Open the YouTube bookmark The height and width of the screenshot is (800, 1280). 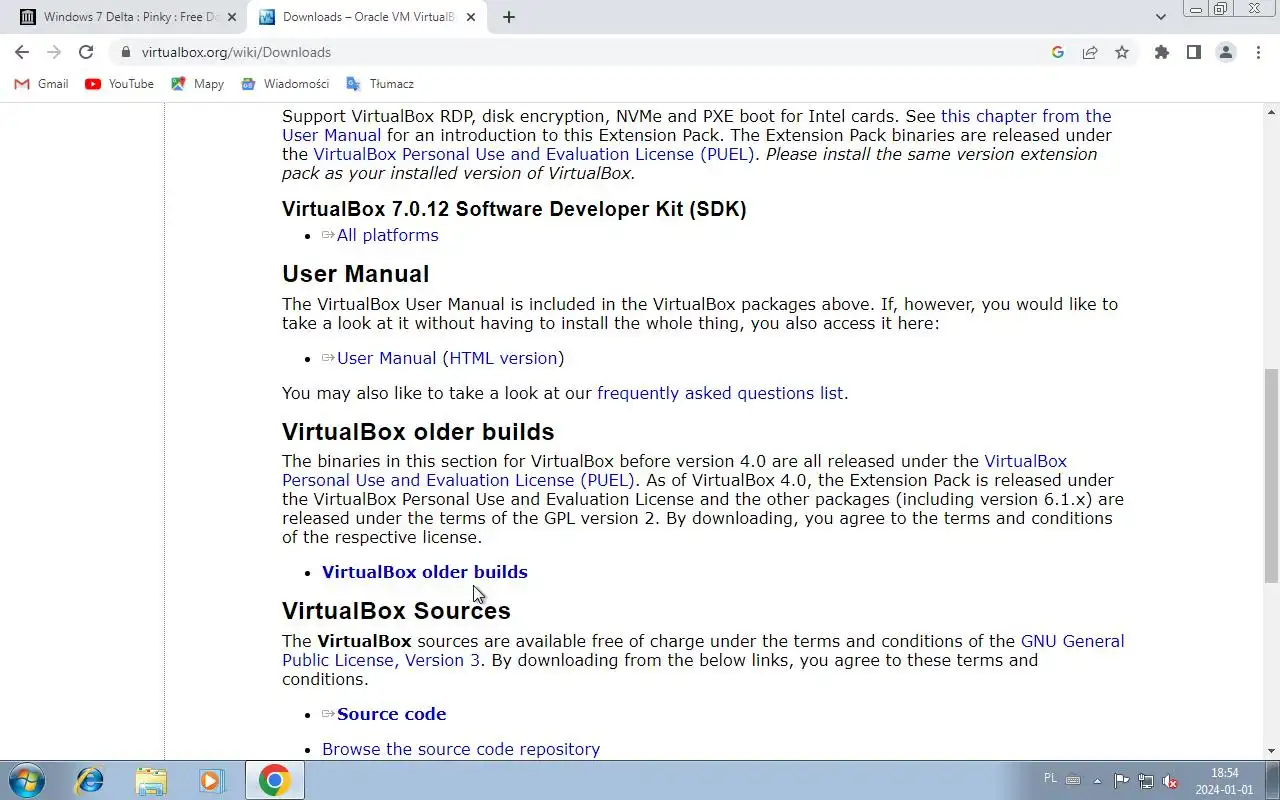click(119, 84)
